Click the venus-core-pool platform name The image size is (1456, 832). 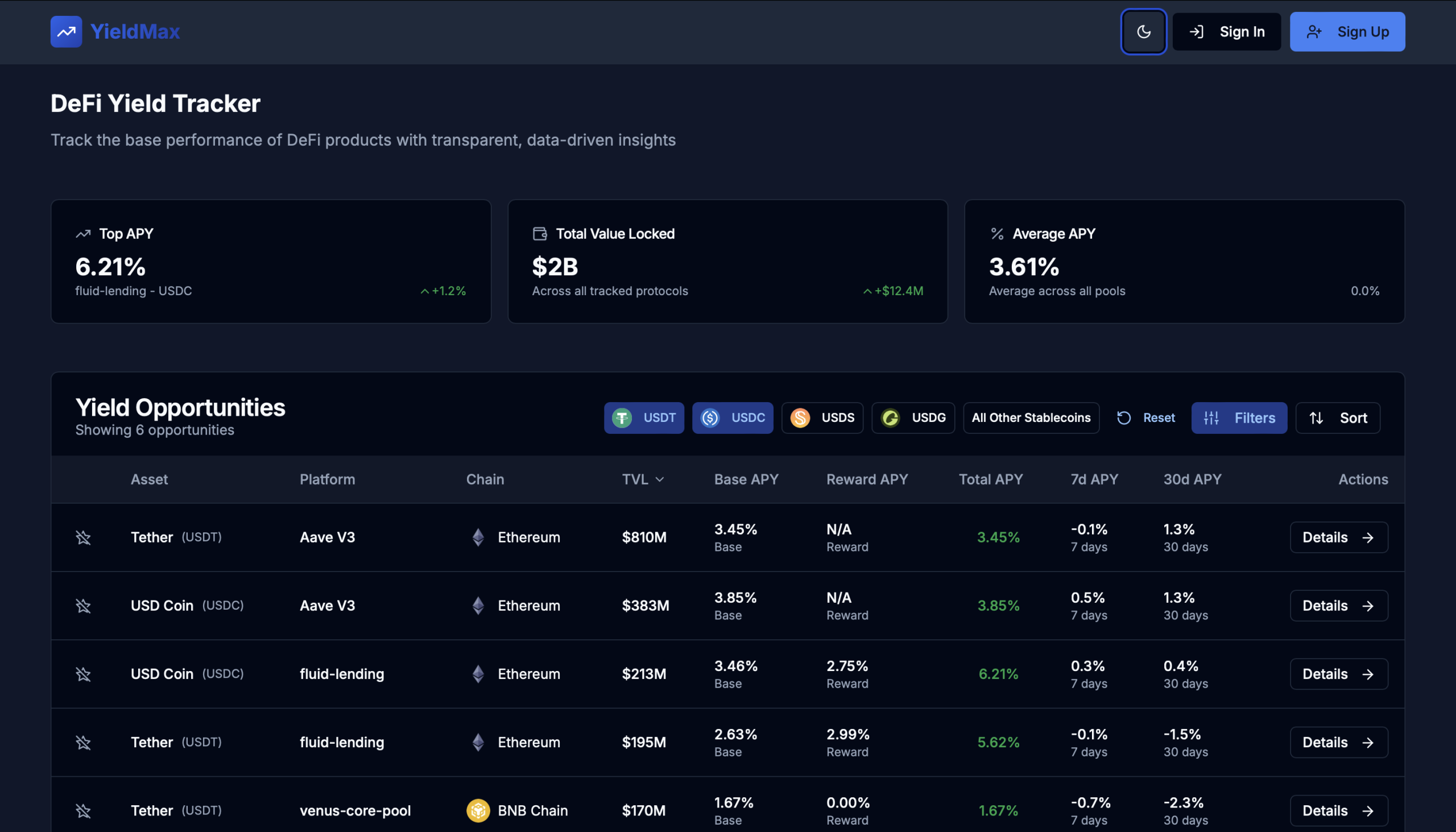[x=355, y=811]
